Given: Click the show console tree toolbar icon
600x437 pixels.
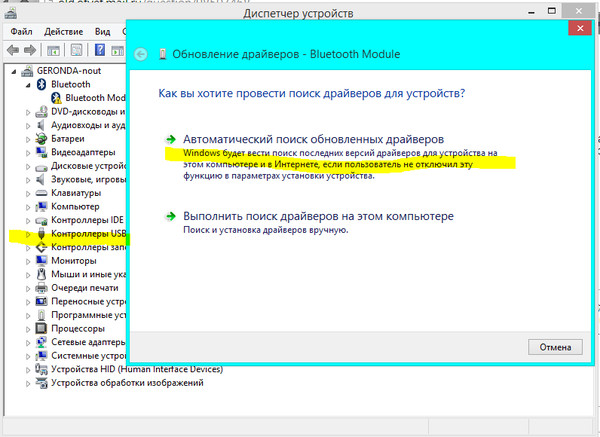Looking at the screenshot, I should pyautogui.click(x=53, y=50).
